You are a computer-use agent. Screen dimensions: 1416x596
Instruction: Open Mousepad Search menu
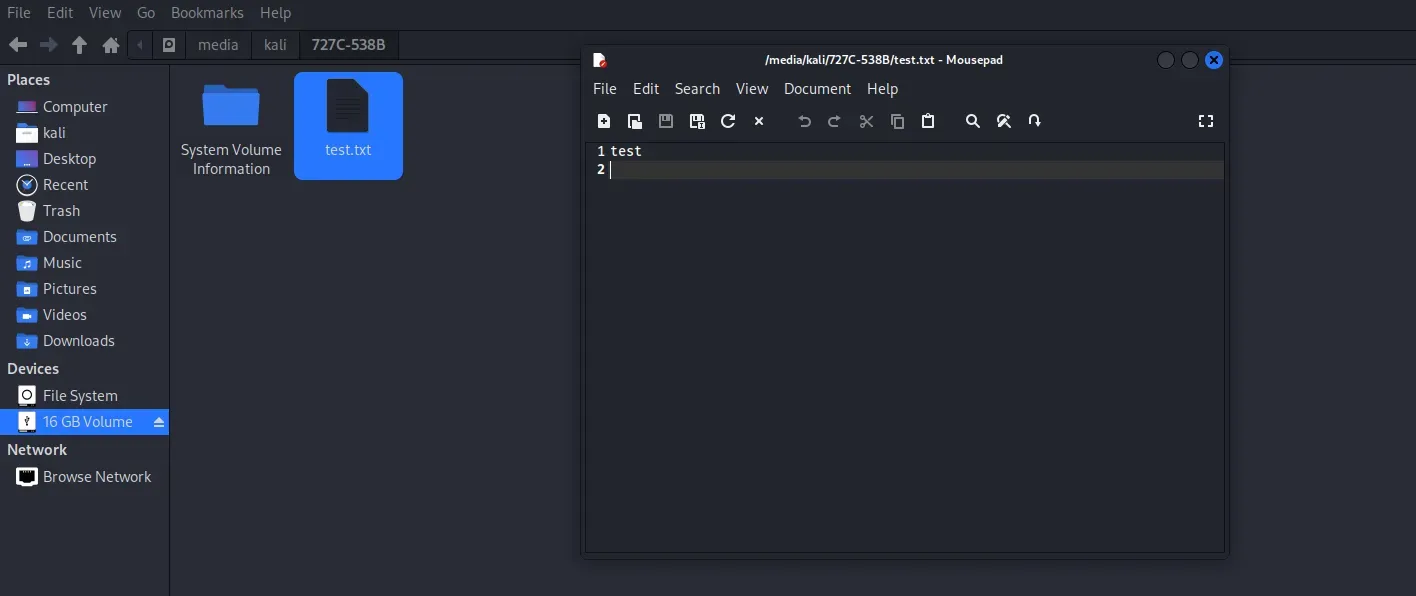[x=697, y=89]
